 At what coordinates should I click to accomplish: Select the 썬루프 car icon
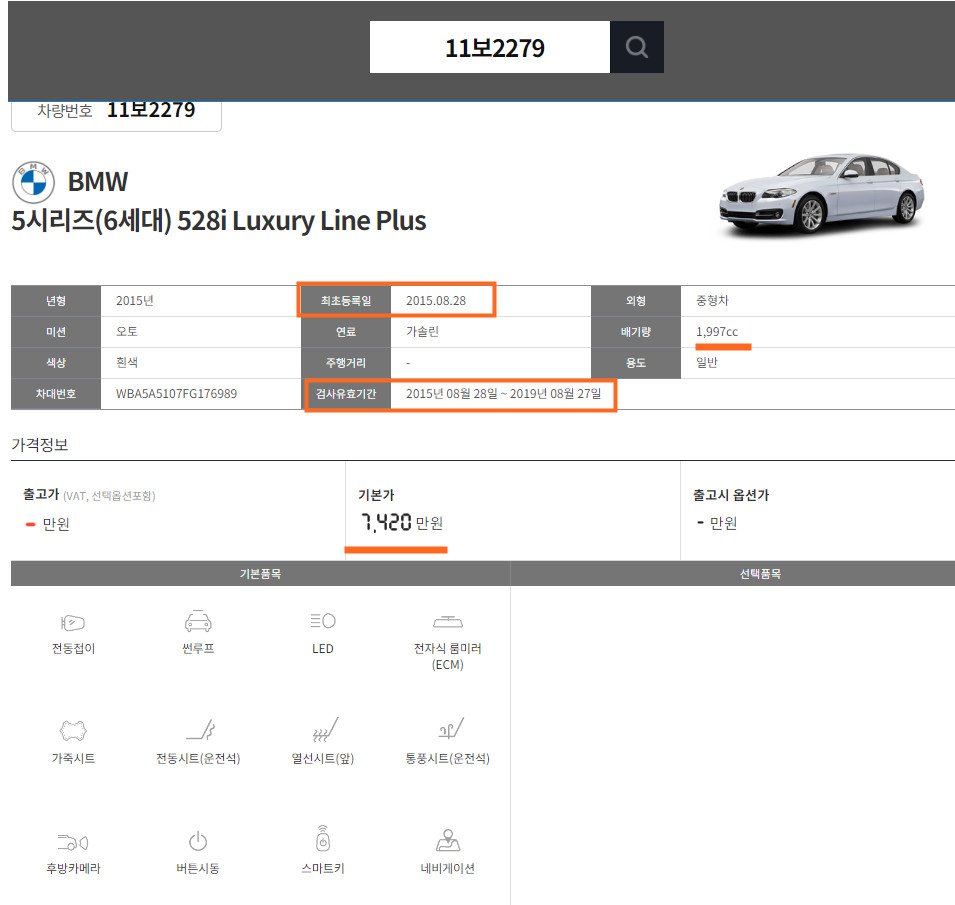tap(198, 621)
